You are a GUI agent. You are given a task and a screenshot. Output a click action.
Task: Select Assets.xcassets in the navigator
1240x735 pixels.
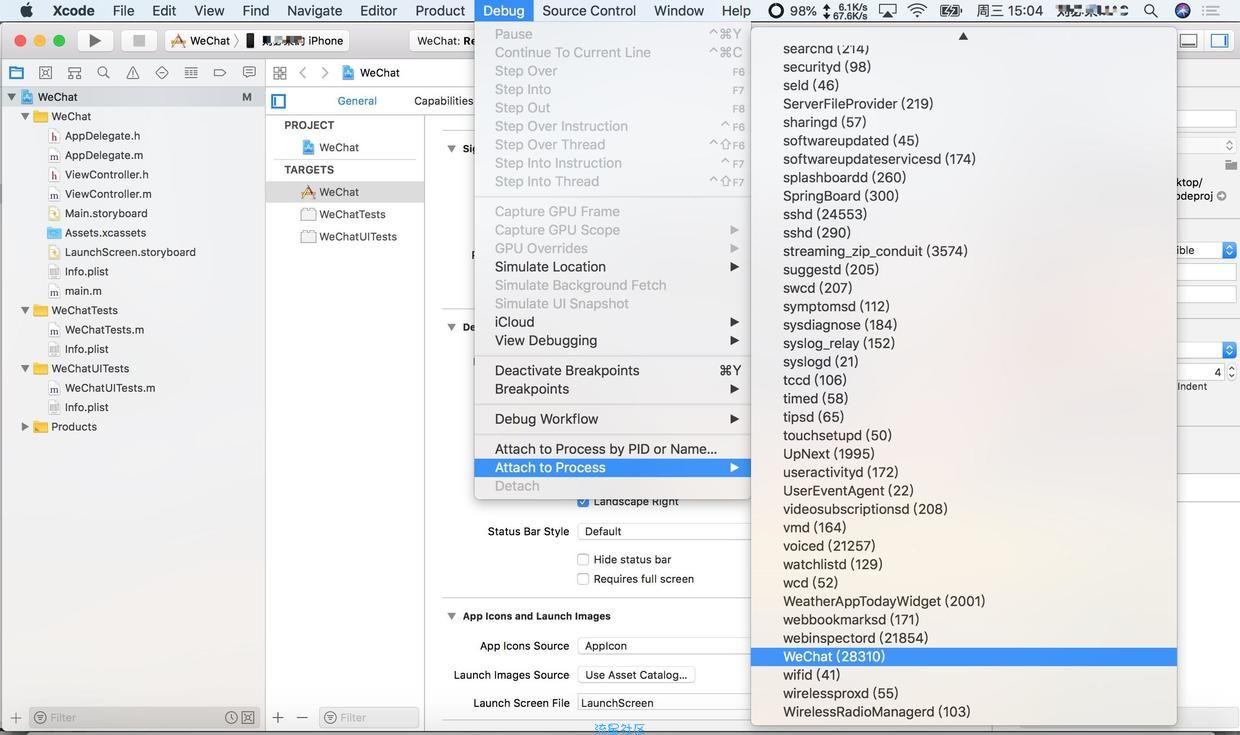(x=104, y=233)
